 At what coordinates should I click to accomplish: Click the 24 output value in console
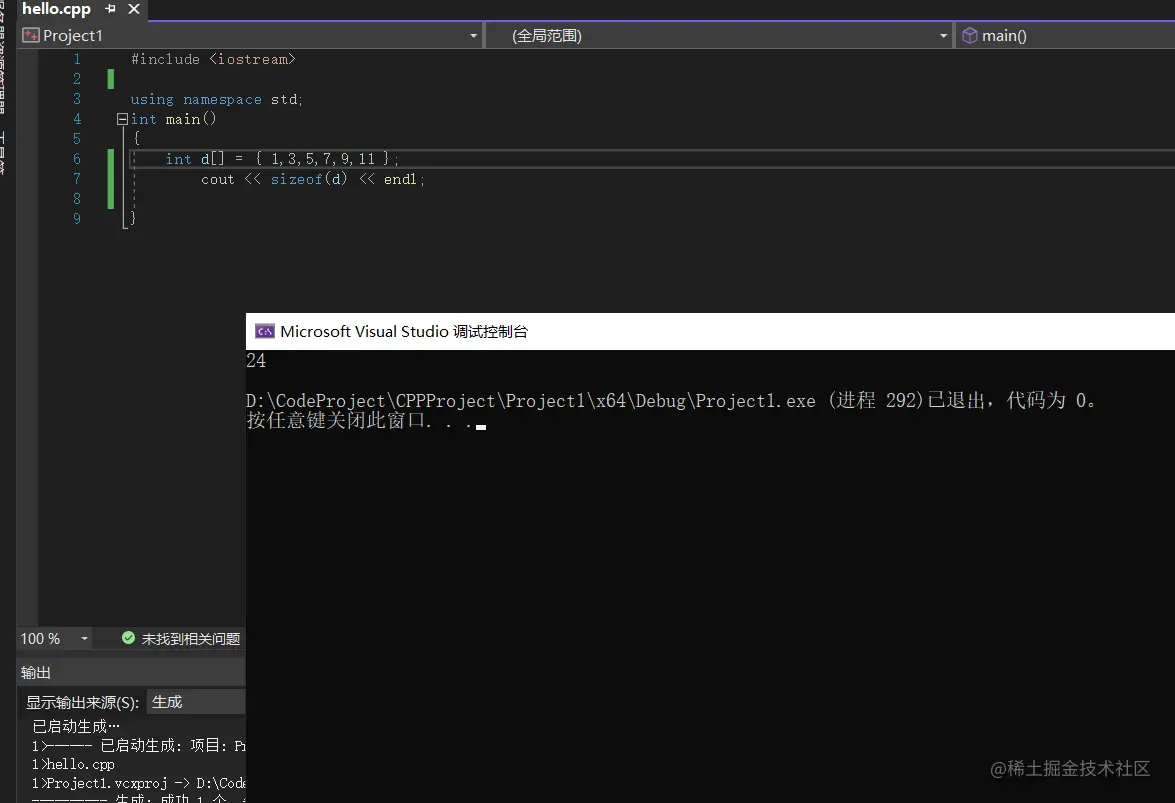click(256, 361)
